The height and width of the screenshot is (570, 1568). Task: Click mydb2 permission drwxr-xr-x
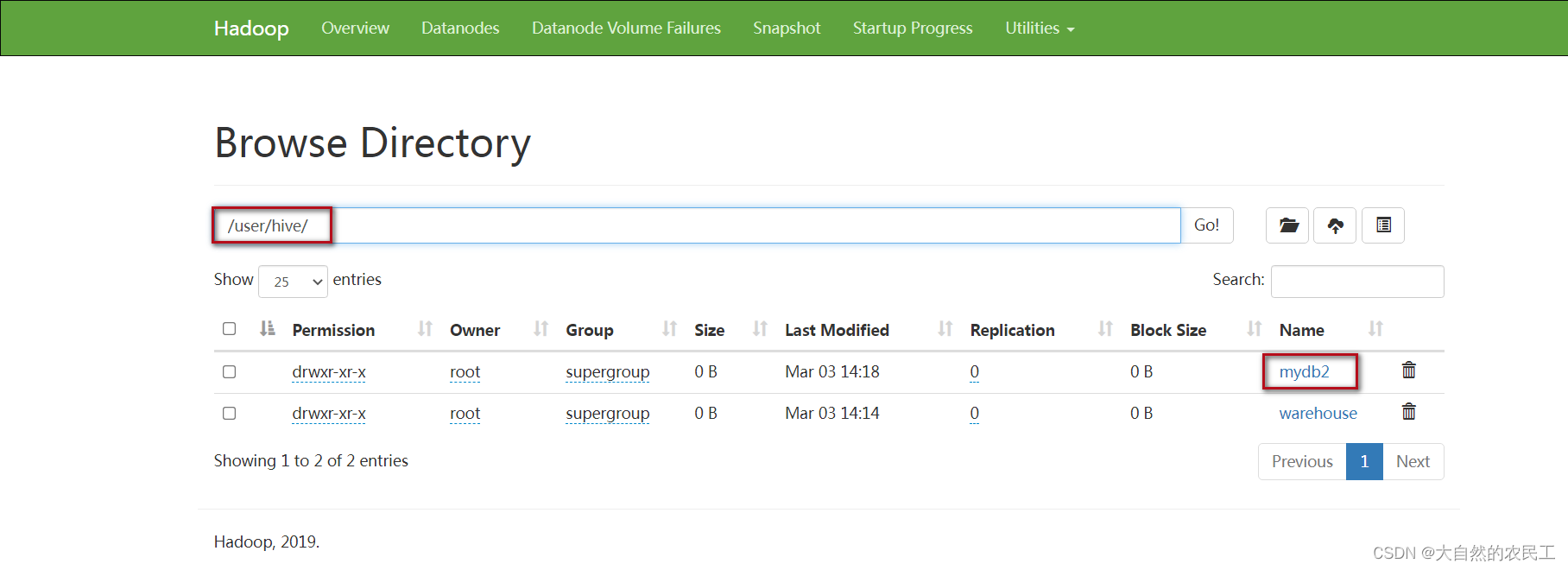tap(329, 372)
